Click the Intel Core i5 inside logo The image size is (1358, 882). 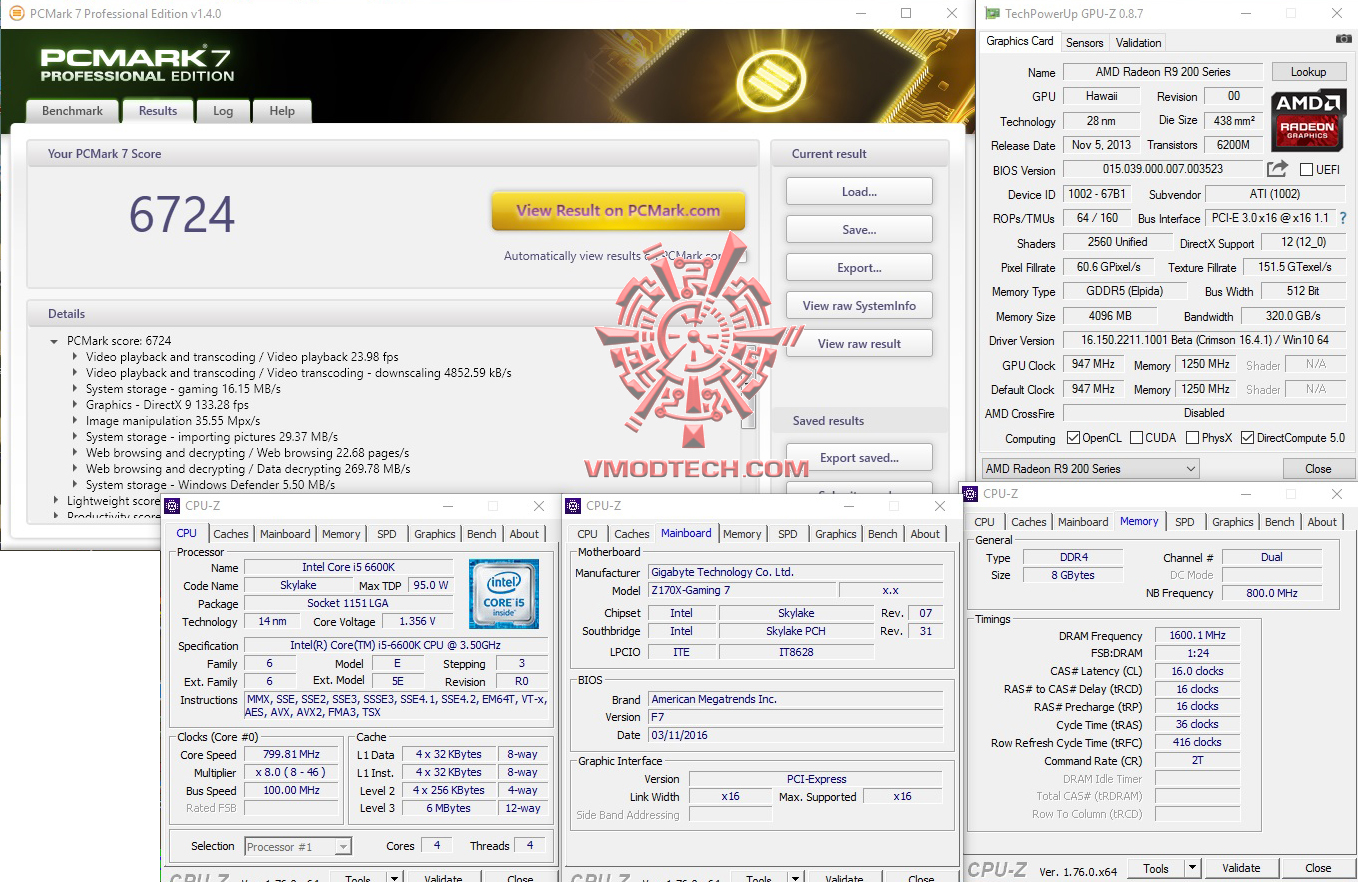click(x=504, y=594)
